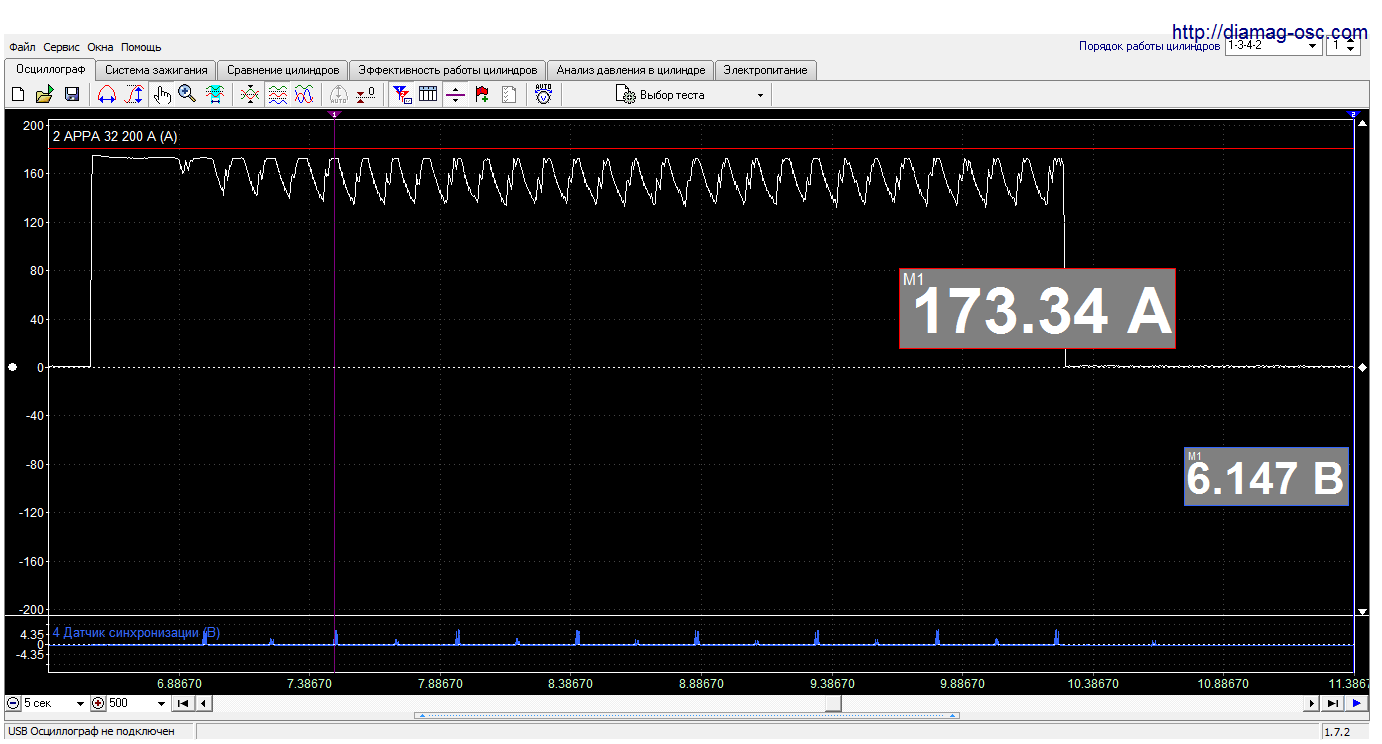
Task: Open the '5 сек' time scale dropdown
Action: tap(55, 703)
